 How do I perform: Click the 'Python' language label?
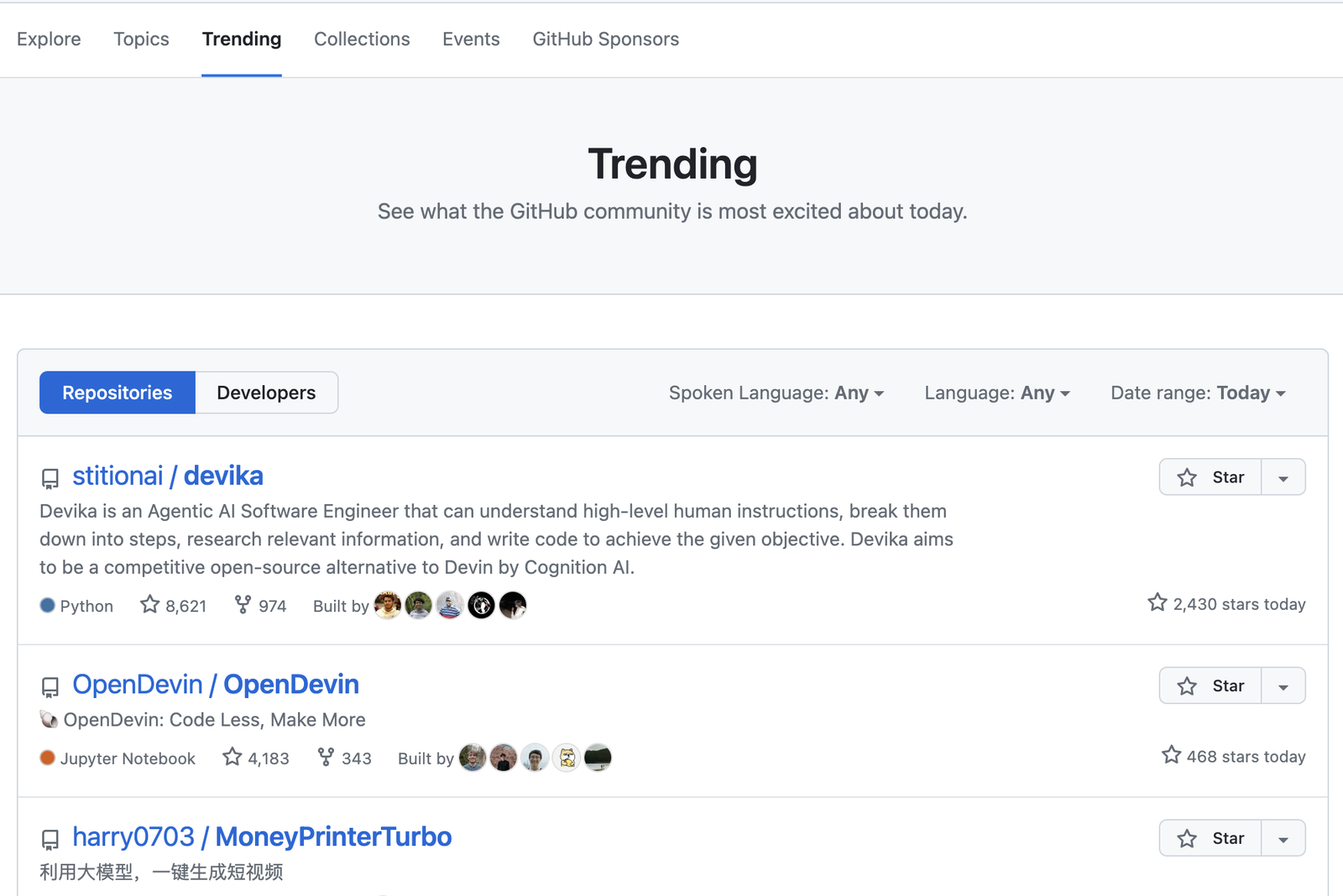(86, 606)
